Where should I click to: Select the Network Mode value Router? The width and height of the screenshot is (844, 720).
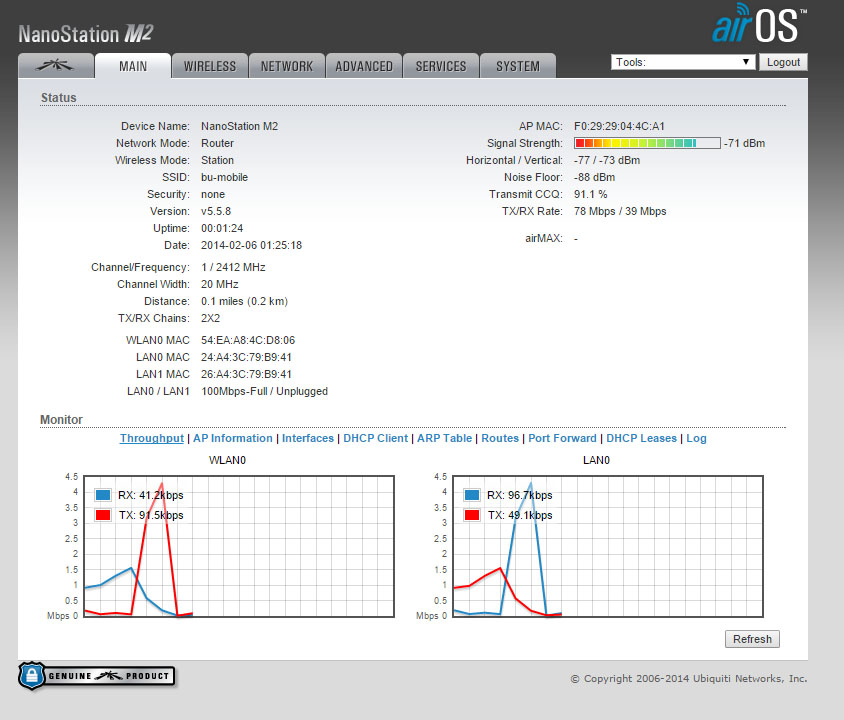pos(217,143)
